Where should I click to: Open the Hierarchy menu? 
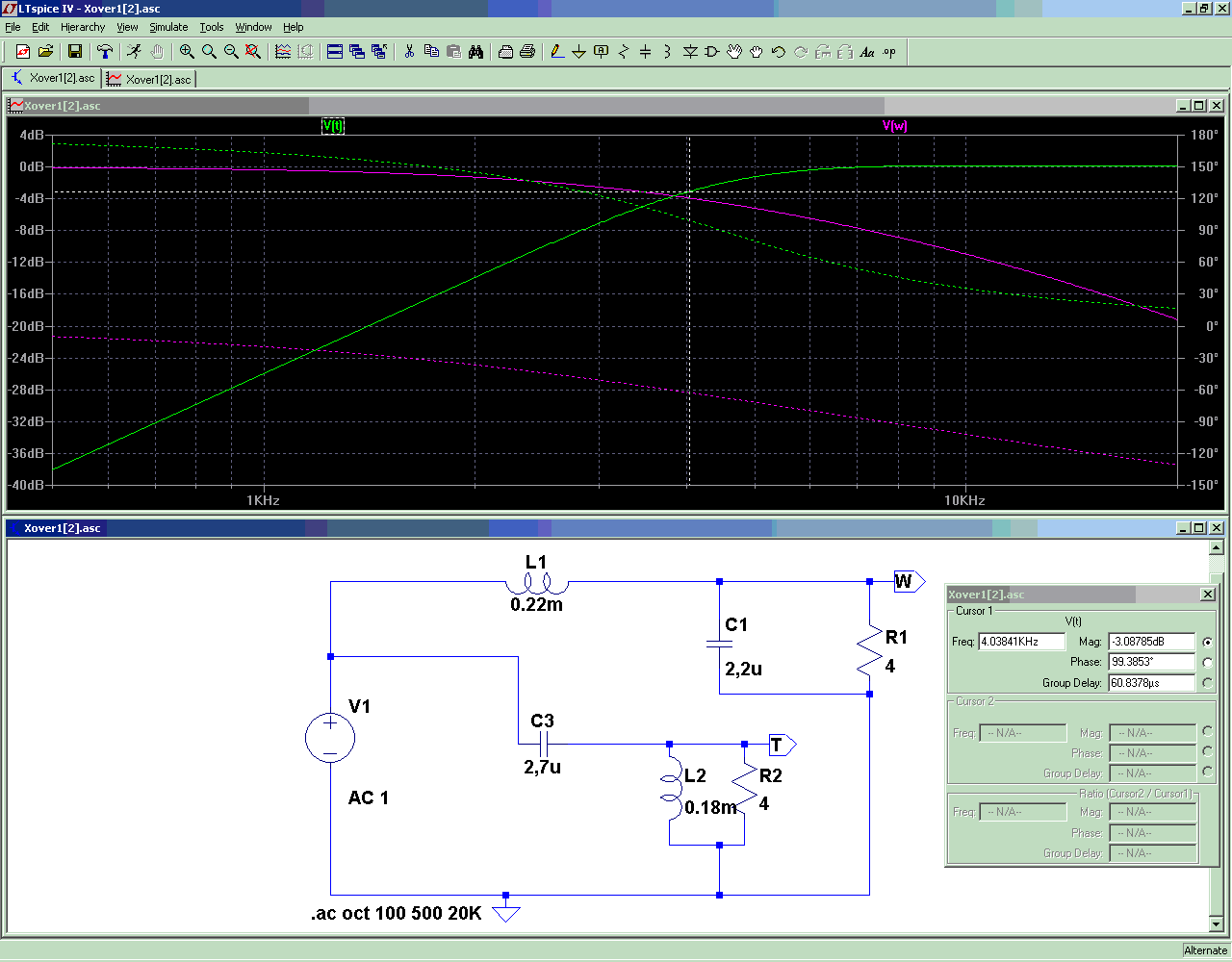pos(83,27)
